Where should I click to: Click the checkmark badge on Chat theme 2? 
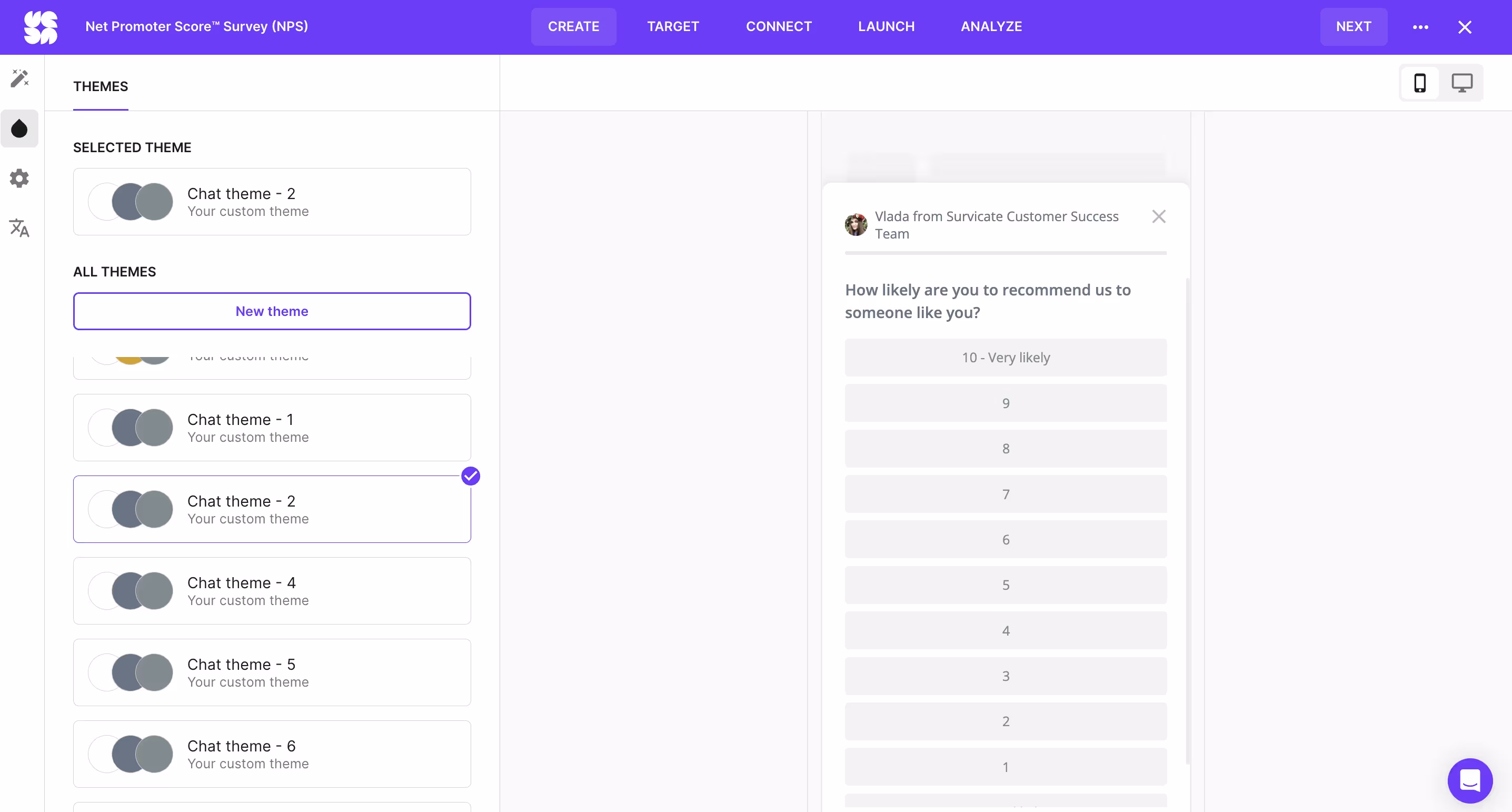[x=471, y=476]
